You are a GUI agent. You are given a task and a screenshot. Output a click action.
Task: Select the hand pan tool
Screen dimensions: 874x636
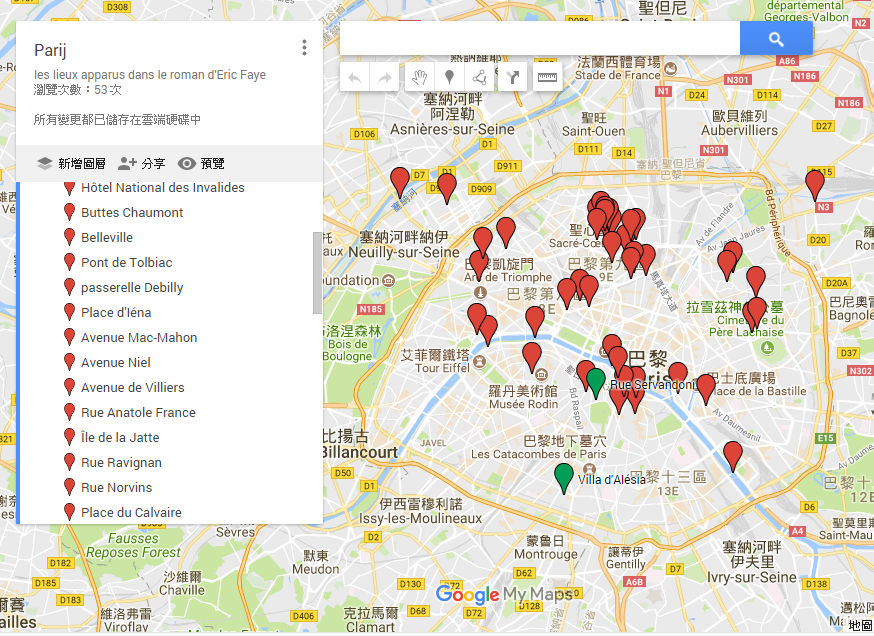[x=420, y=77]
